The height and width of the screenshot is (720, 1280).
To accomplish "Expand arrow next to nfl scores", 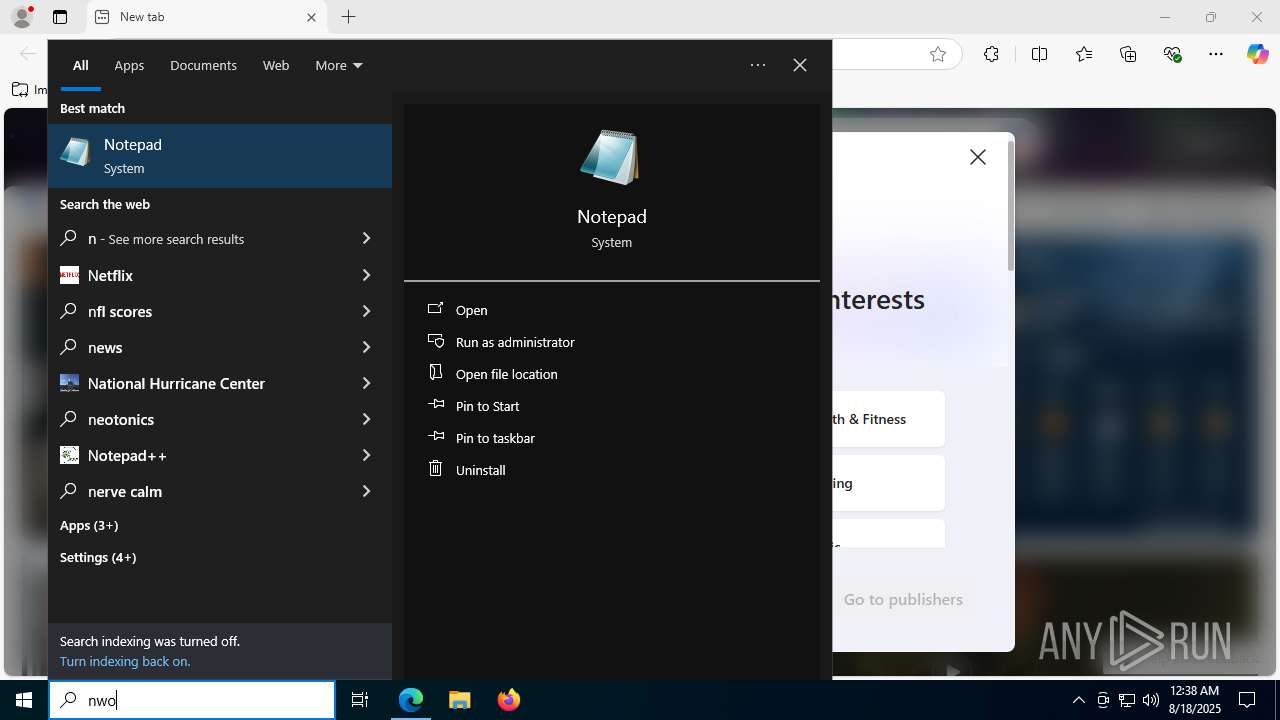I will click(x=366, y=311).
